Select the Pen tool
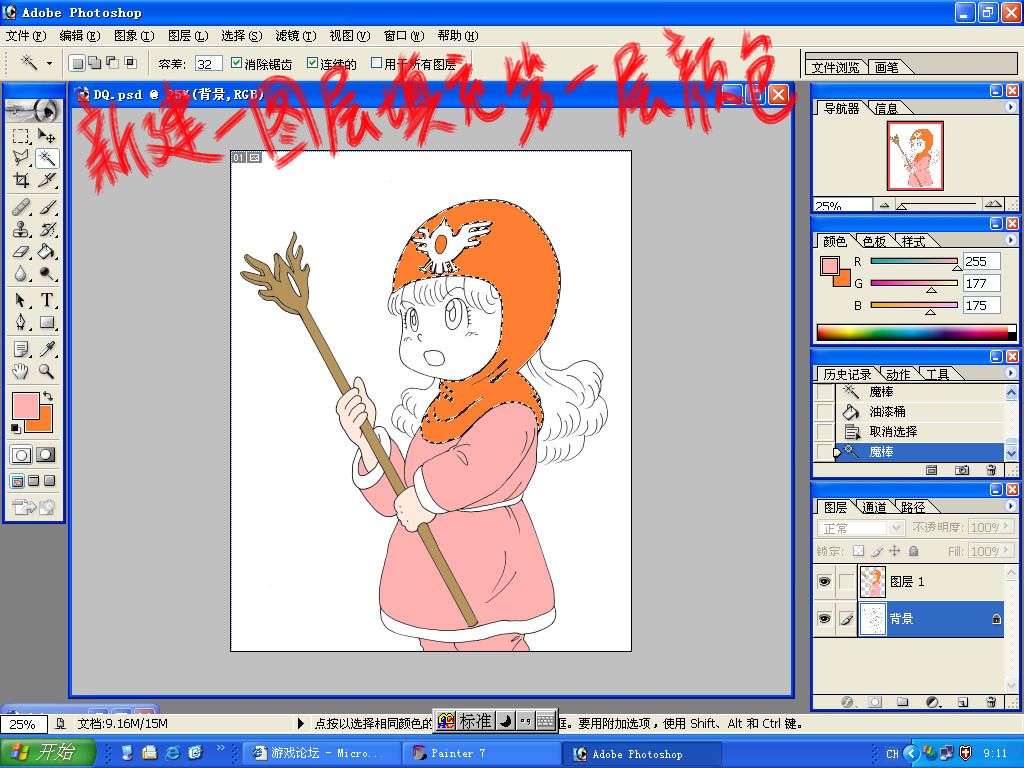Viewport: 1024px width, 768px height. pos(21,323)
